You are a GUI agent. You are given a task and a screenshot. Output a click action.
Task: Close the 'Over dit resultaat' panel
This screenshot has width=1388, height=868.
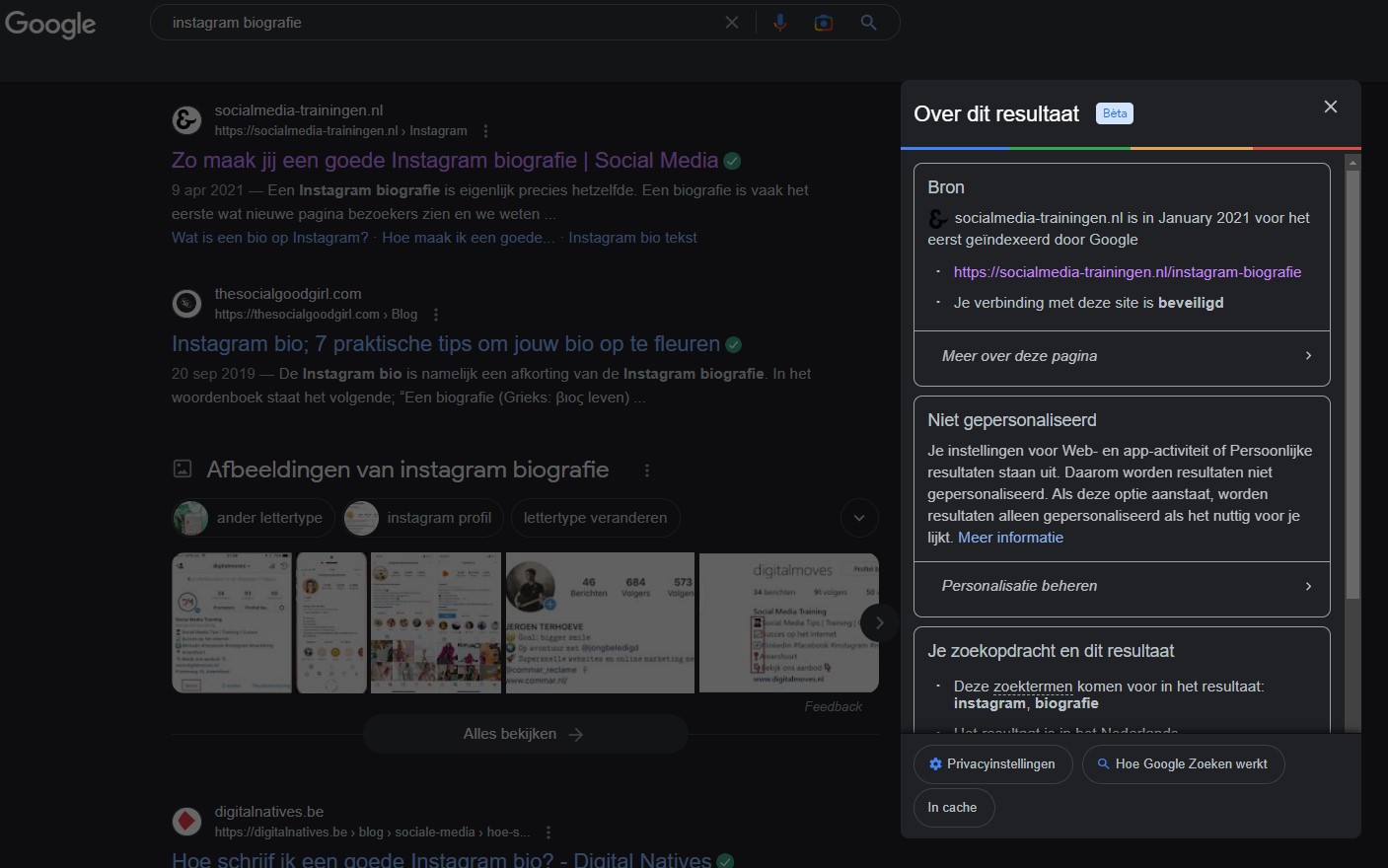point(1330,107)
